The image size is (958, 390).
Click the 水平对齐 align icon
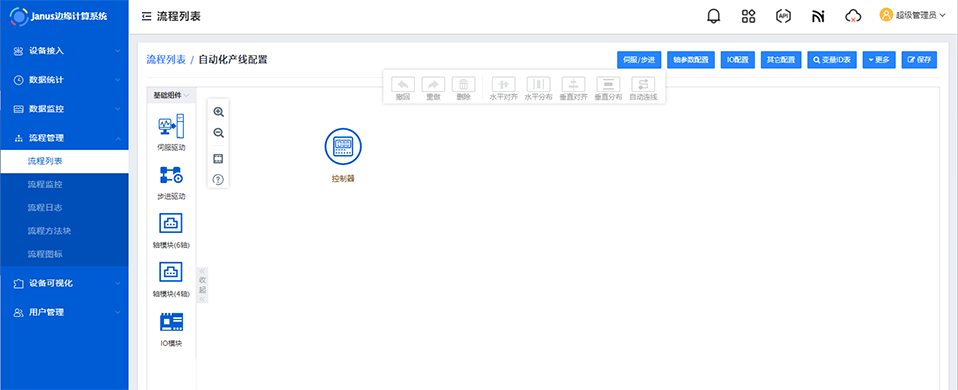[x=503, y=84]
